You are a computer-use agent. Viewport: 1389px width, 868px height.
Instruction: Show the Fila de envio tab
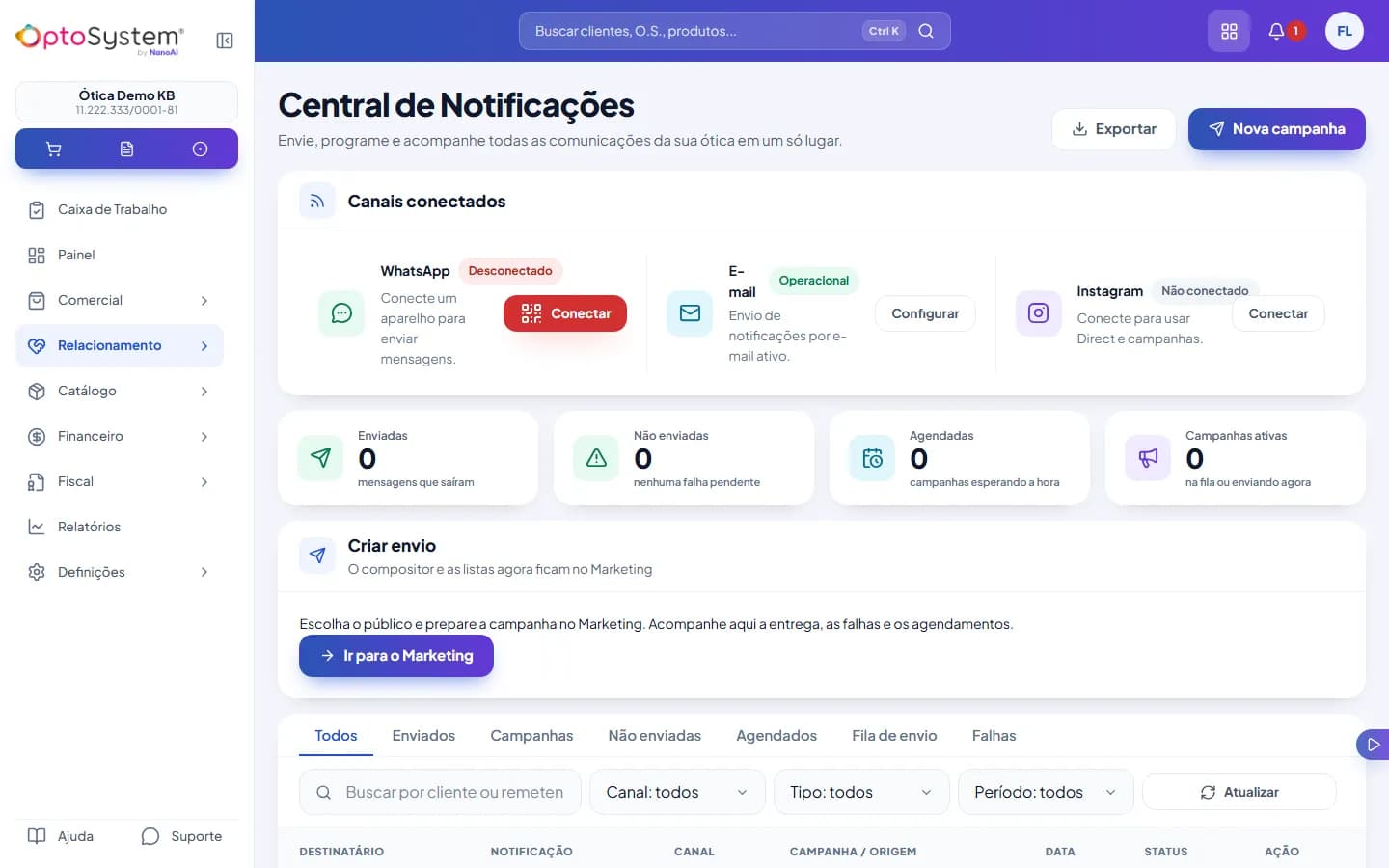894,736
